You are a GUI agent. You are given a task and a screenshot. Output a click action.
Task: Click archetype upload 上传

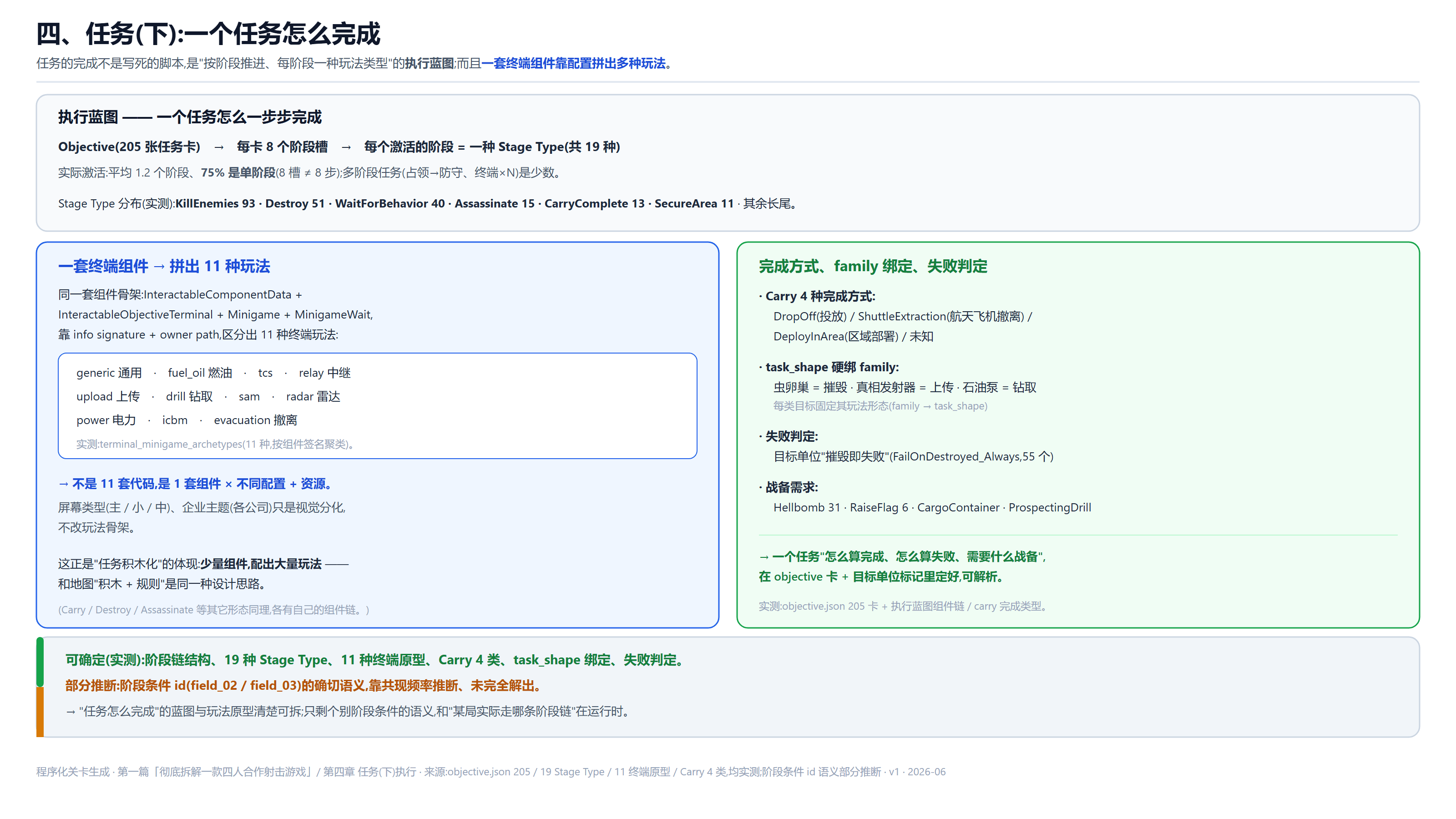tap(108, 397)
